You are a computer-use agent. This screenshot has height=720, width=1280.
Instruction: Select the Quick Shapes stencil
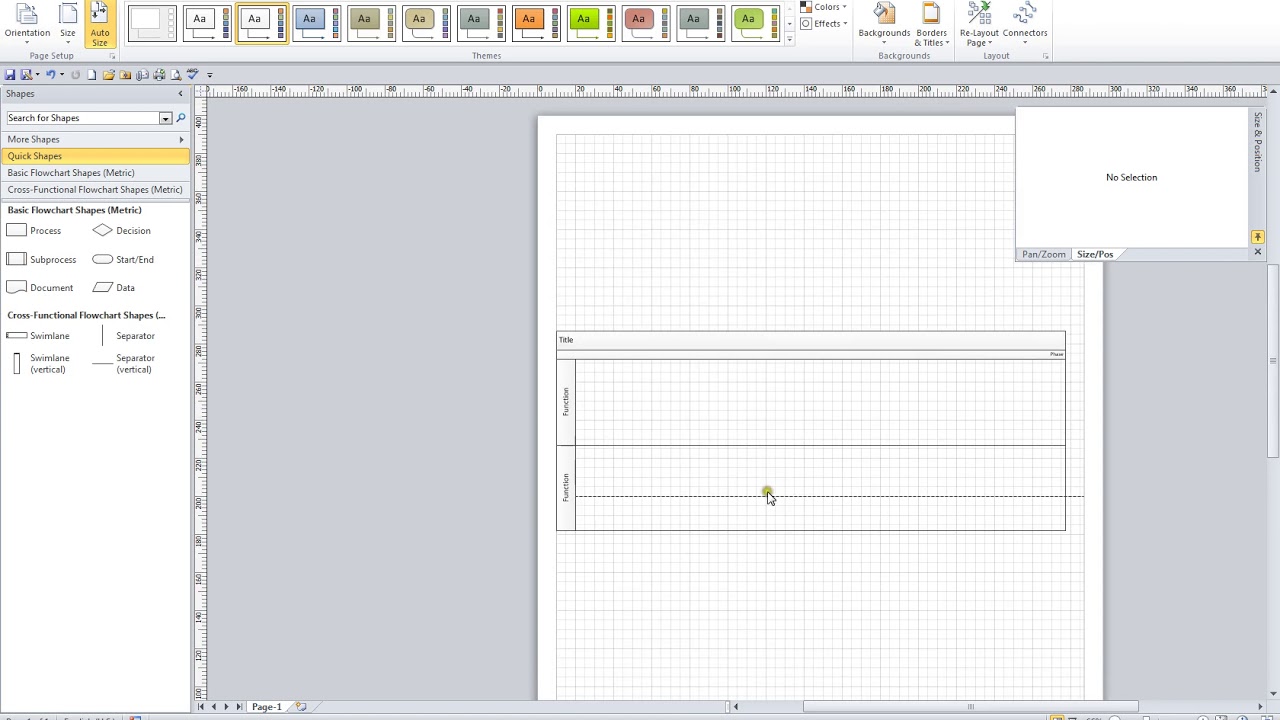(x=95, y=156)
